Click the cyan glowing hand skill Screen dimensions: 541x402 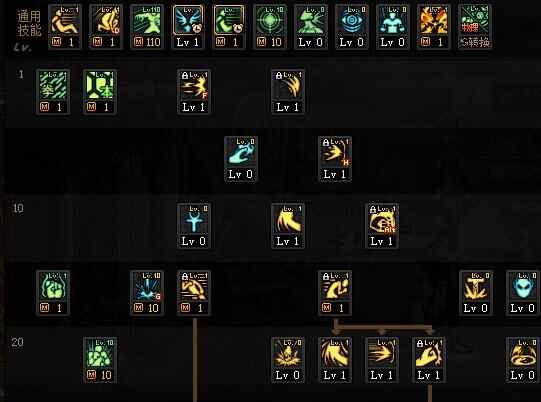pos(240,159)
